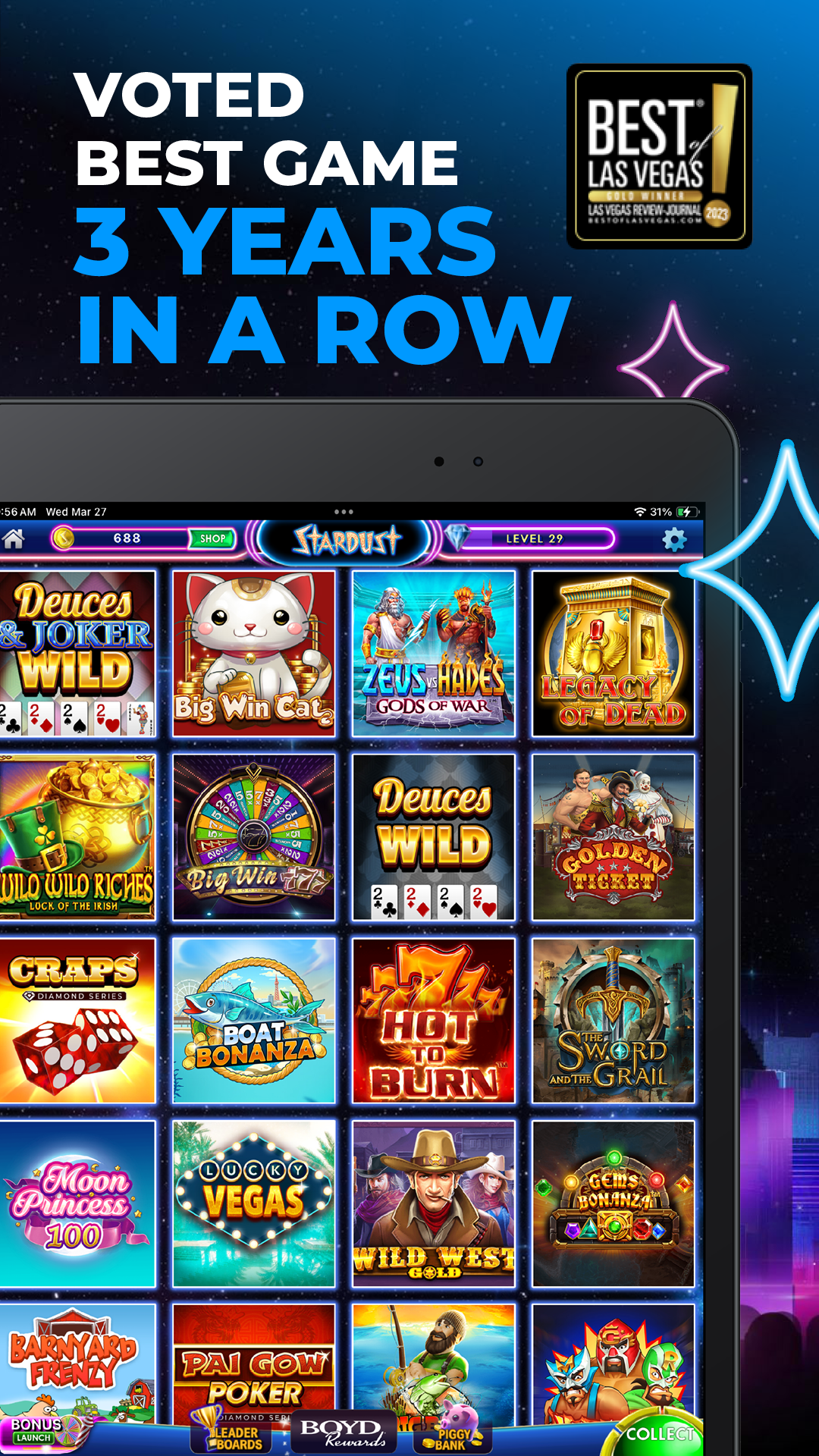Tap the gold coin balance icon
819x1456 pixels.
click(63, 538)
